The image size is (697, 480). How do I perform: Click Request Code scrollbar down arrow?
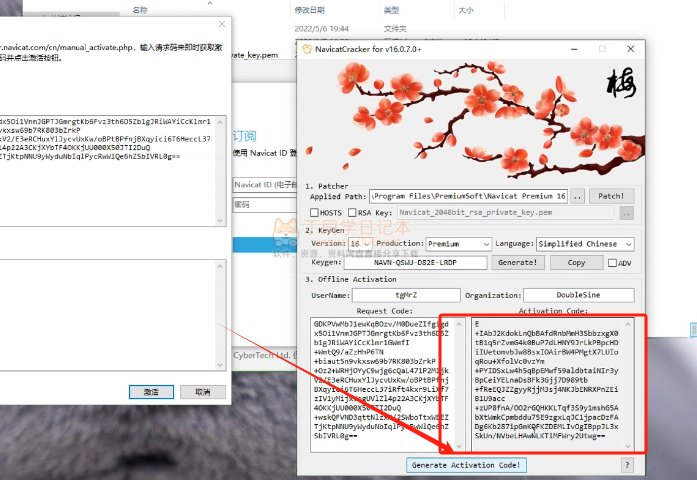460,446
